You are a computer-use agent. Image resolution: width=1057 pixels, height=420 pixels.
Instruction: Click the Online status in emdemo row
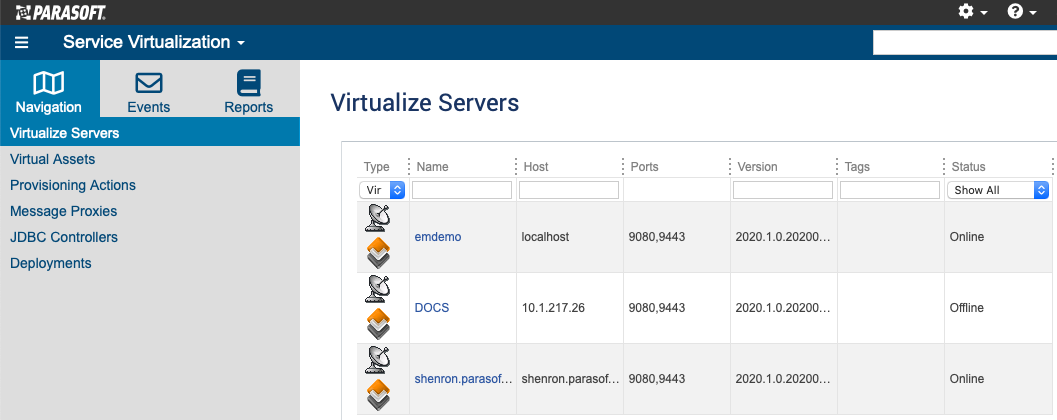[967, 237]
